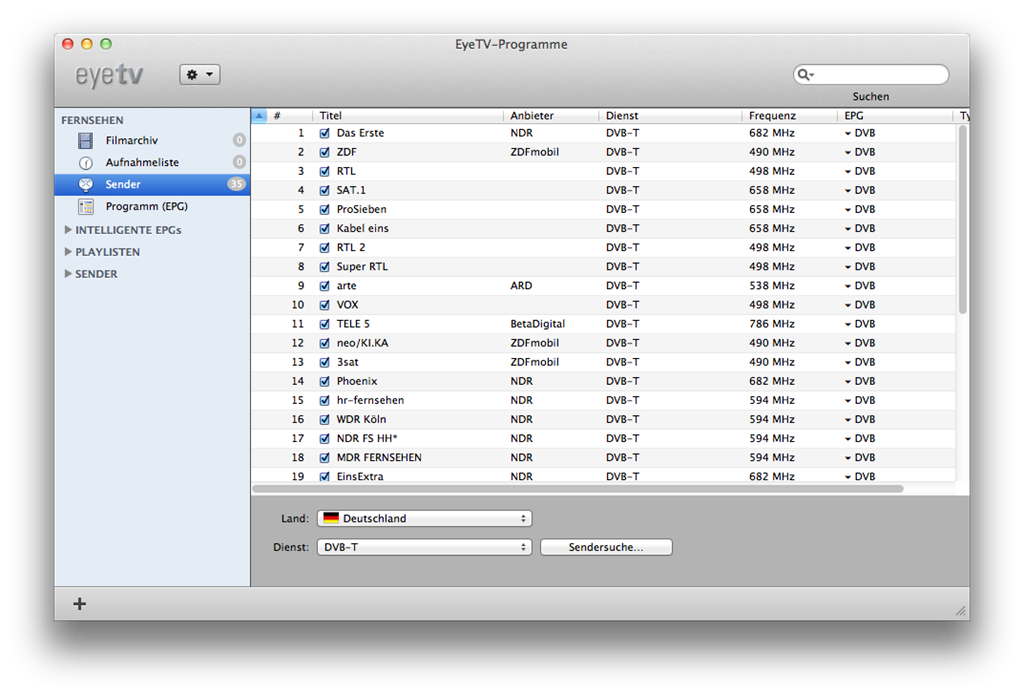Uncheck the arte channel checkbox
Viewport: 1024px width, 696px height.
point(325,286)
